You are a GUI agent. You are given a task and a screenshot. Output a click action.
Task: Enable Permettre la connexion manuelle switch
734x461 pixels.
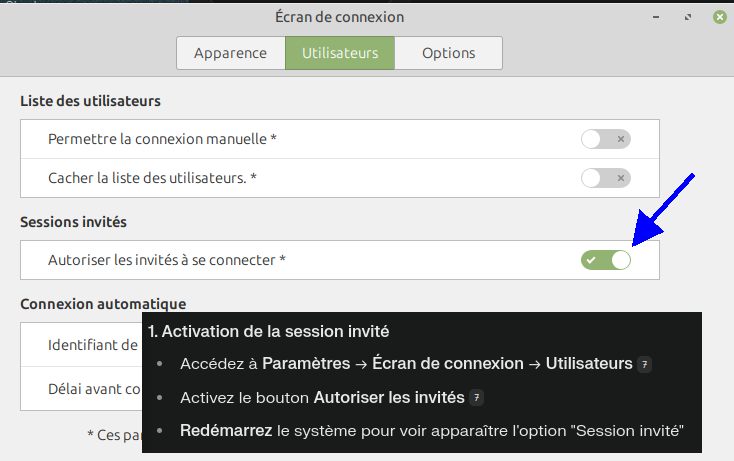pos(605,139)
